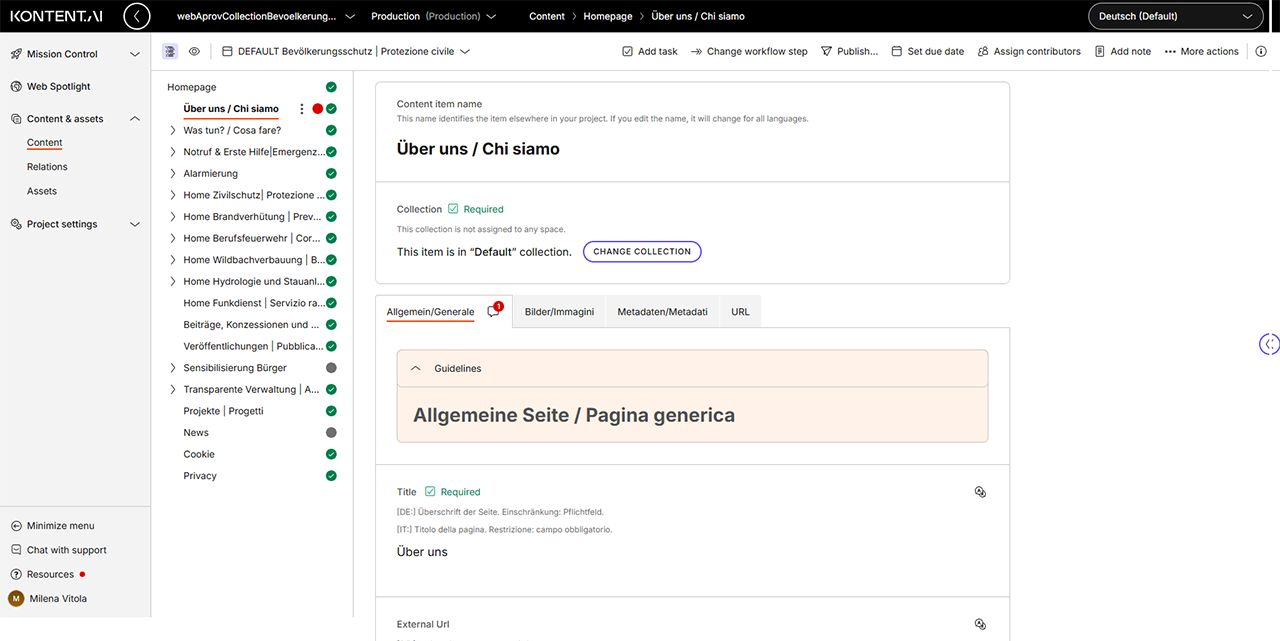
Task: Switch to the Bilder/Immagini tab
Action: [559, 312]
